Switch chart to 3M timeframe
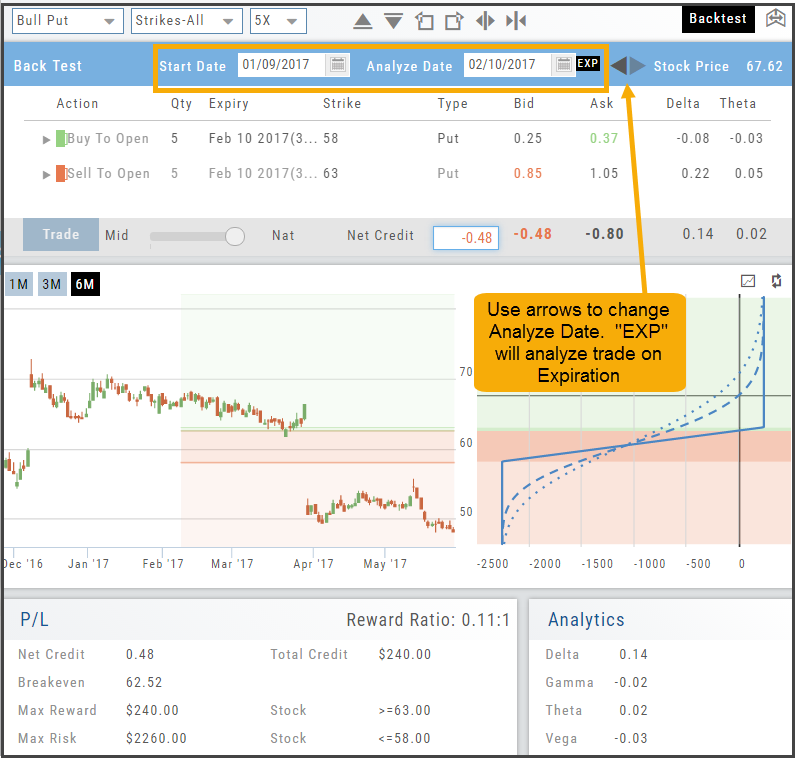 pyautogui.click(x=51, y=284)
